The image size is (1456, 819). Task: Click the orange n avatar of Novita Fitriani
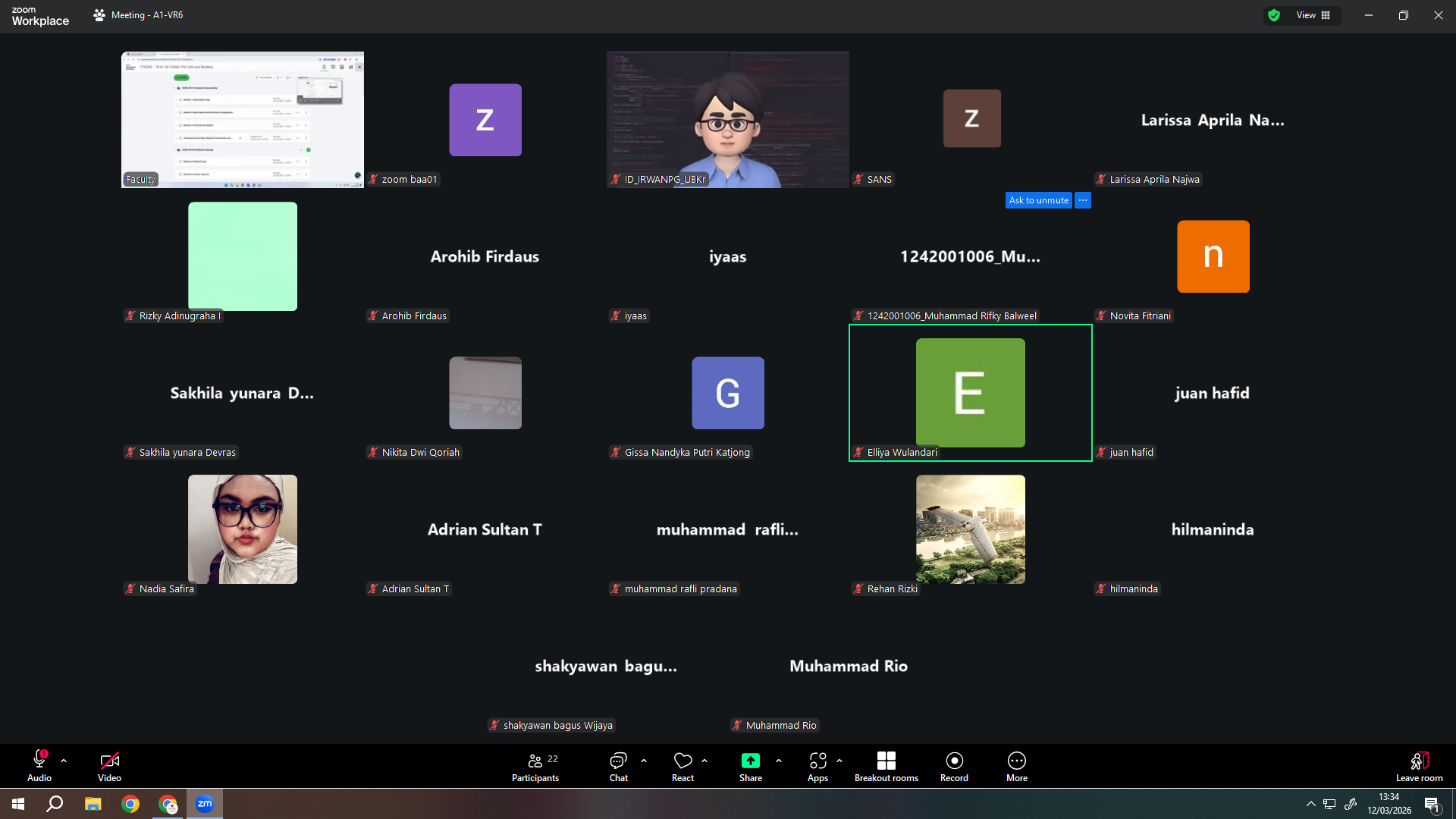coord(1213,256)
